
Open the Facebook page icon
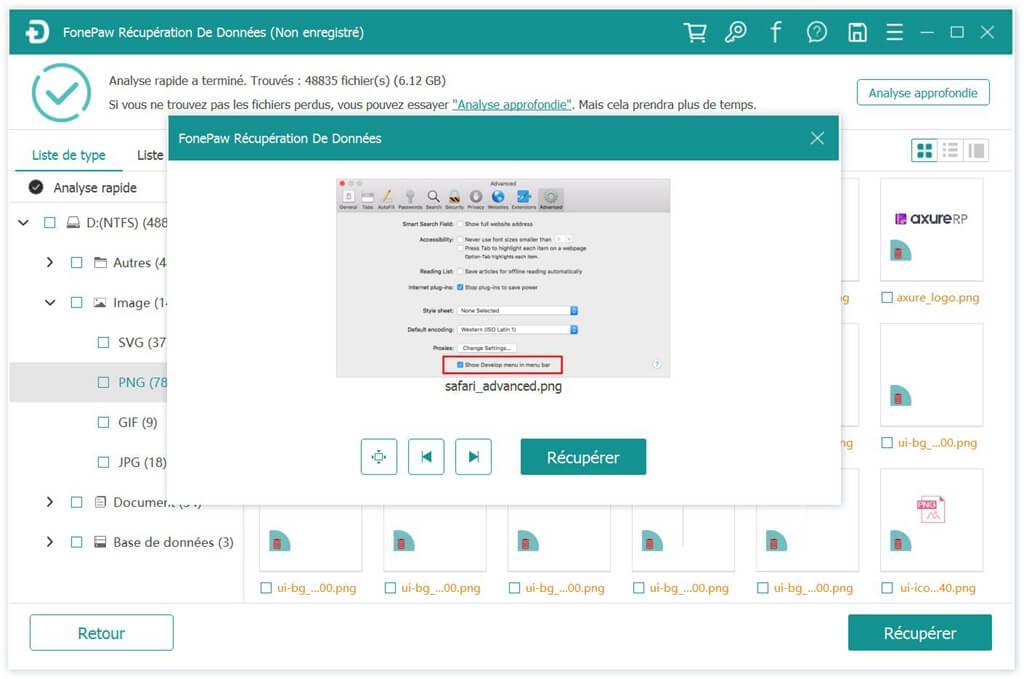click(776, 32)
